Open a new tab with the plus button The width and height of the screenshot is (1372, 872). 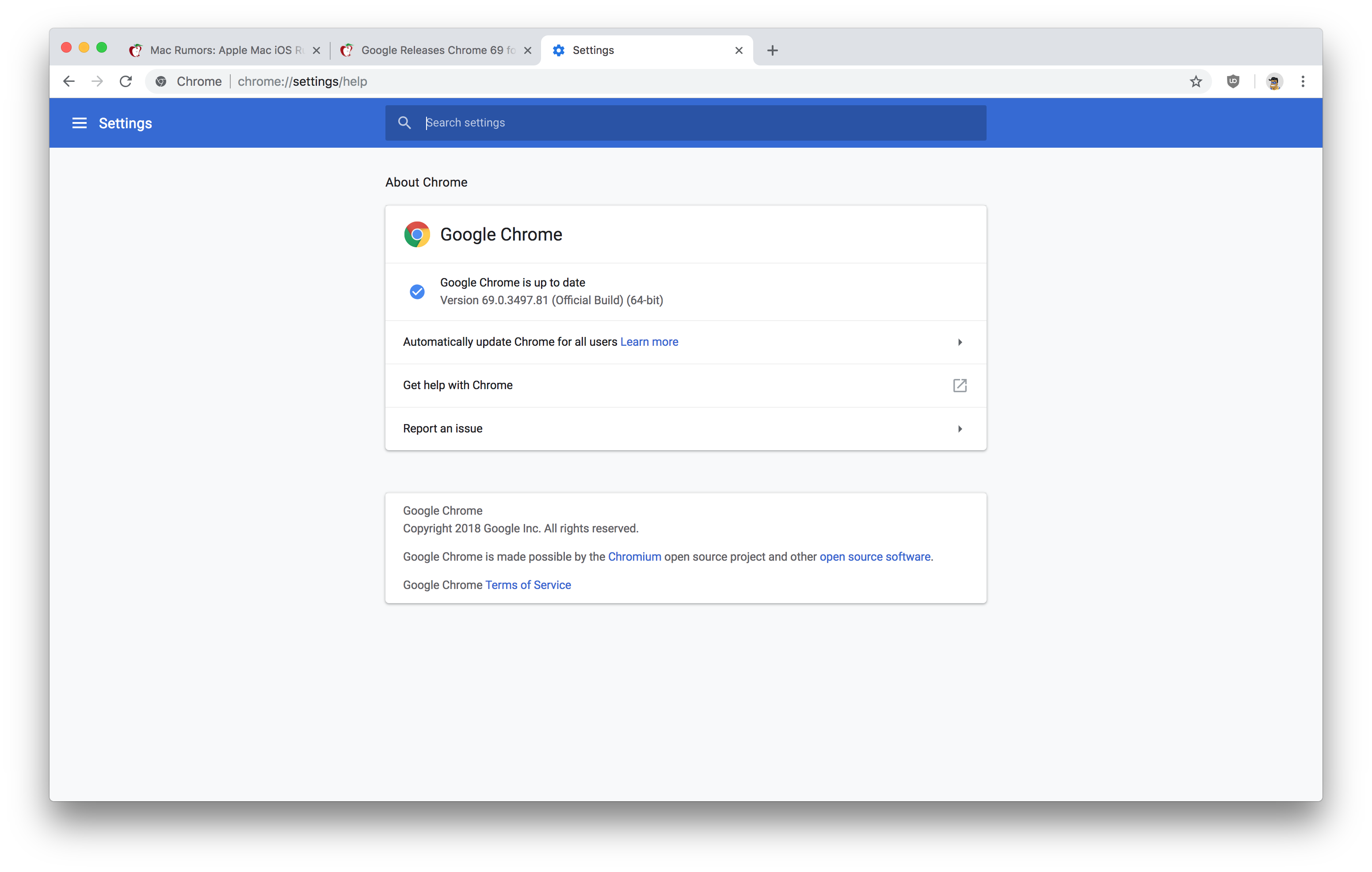[772, 50]
